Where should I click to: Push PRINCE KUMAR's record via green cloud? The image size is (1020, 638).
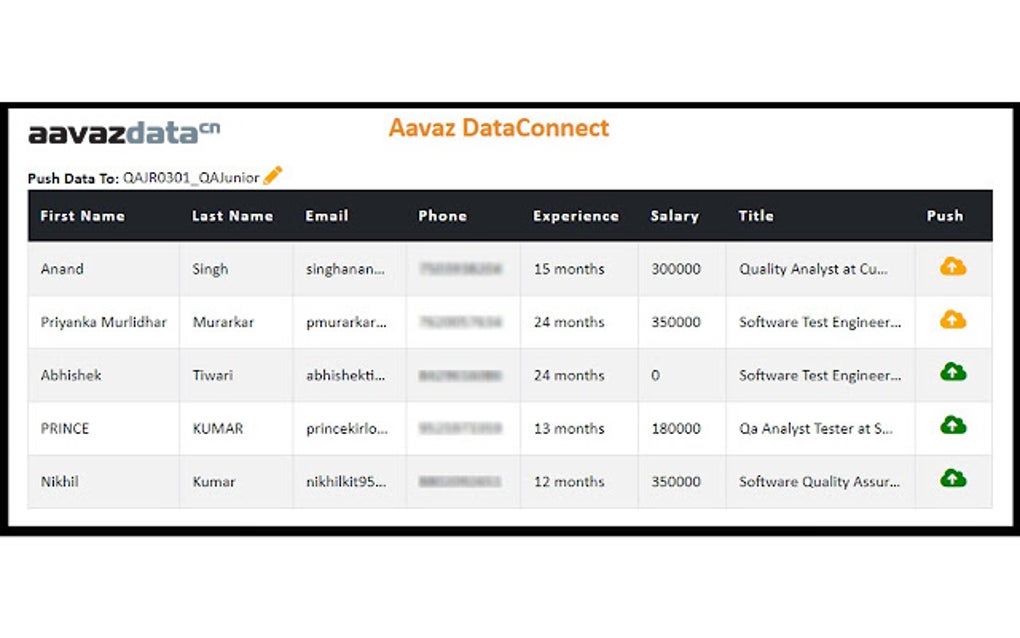953,426
